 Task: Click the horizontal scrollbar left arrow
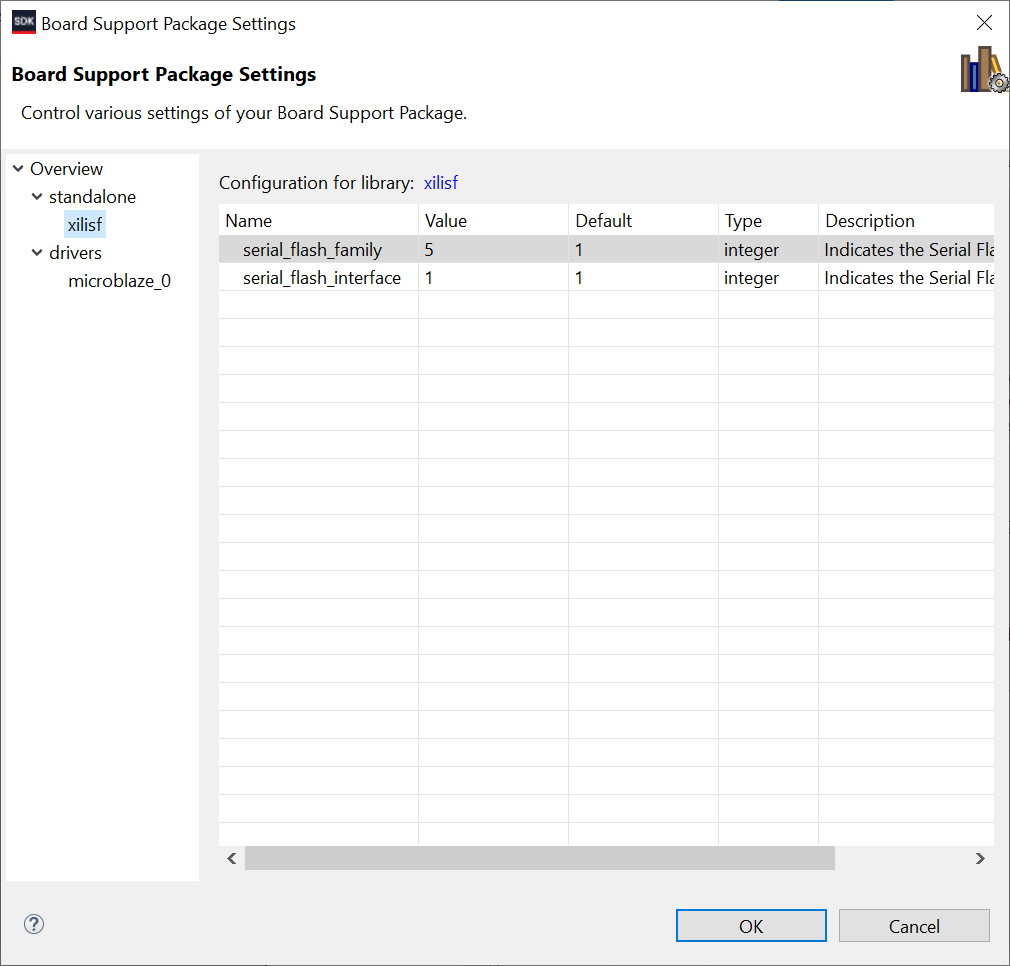click(x=232, y=858)
